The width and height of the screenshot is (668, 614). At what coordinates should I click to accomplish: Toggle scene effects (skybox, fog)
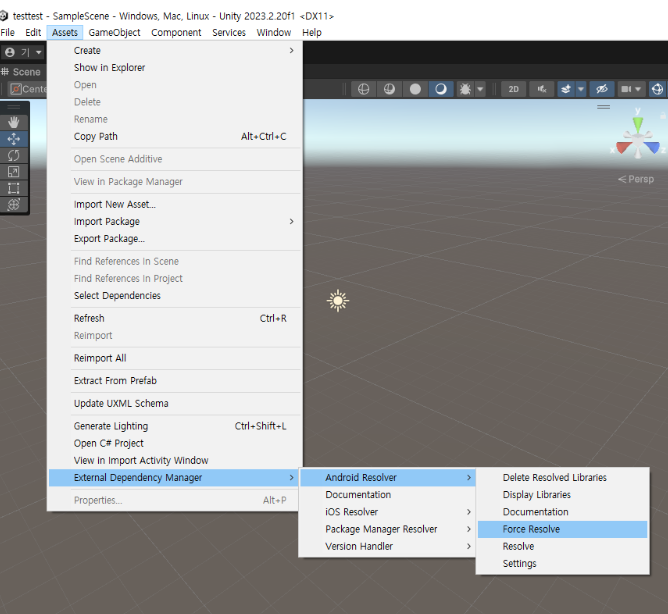[x=566, y=89]
